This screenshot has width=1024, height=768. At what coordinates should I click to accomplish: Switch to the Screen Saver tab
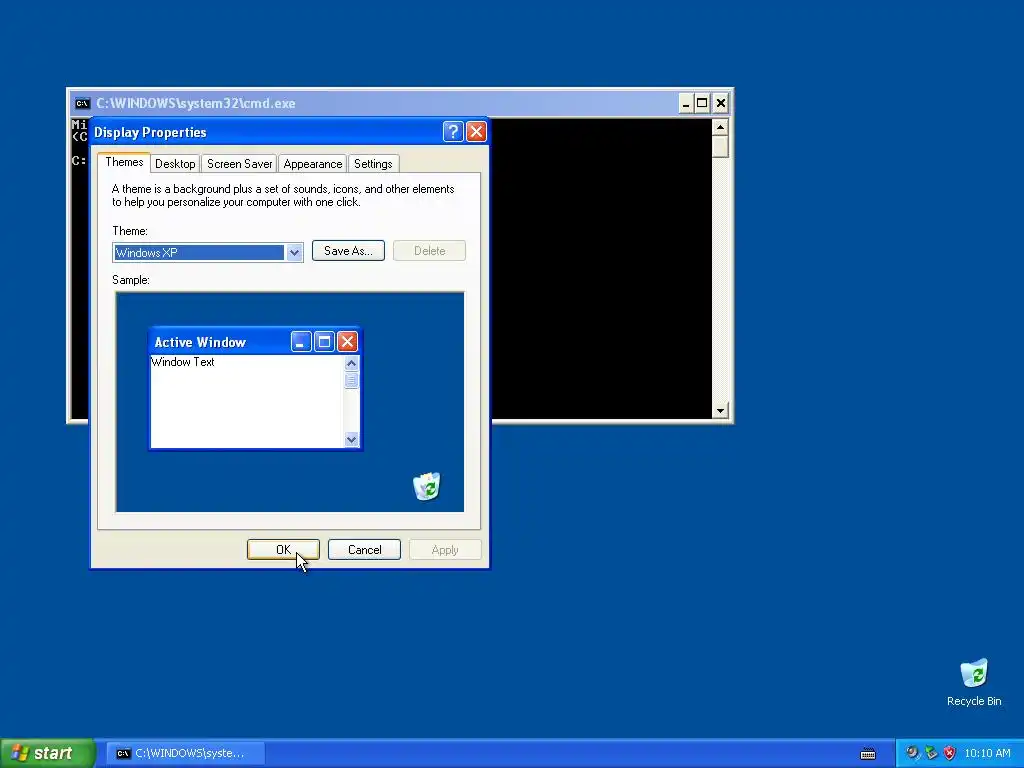(x=240, y=164)
